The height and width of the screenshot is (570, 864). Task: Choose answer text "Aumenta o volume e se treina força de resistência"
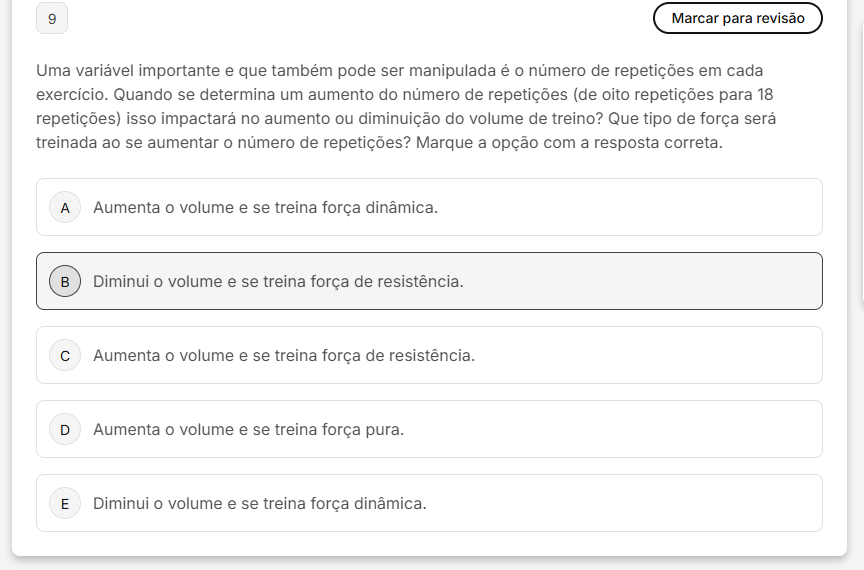(x=284, y=355)
